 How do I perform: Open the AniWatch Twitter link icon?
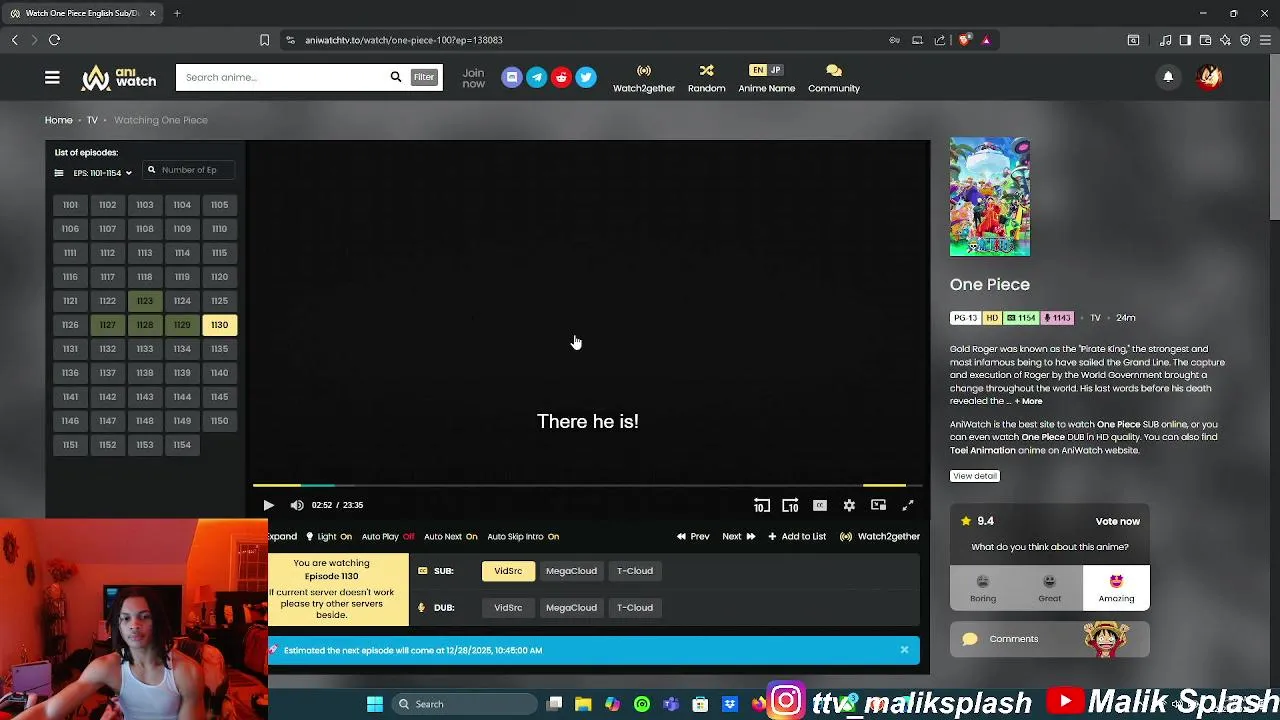pyautogui.click(x=586, y=77)
